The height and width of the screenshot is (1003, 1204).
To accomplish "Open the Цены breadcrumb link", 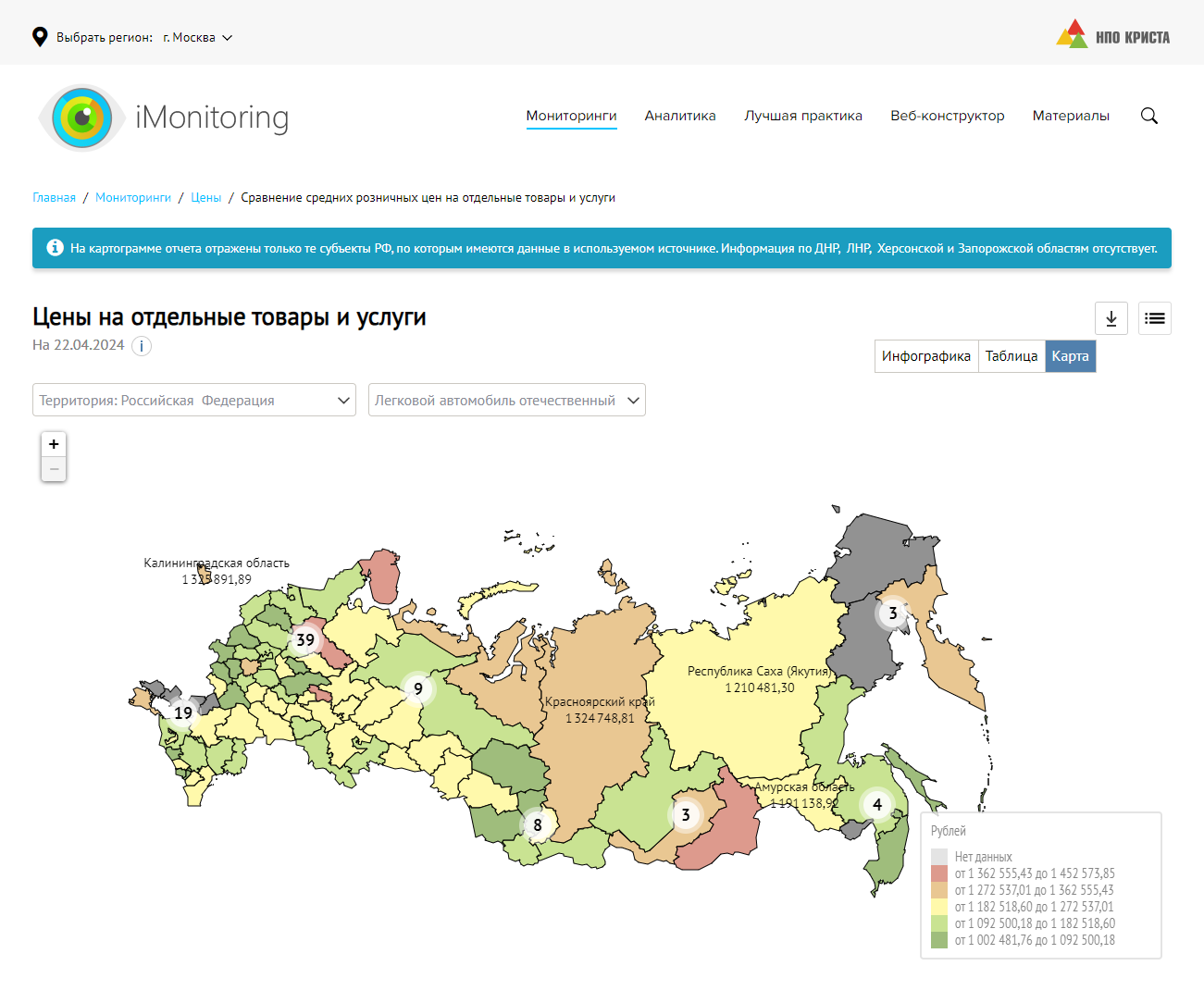I will [205, 198].
